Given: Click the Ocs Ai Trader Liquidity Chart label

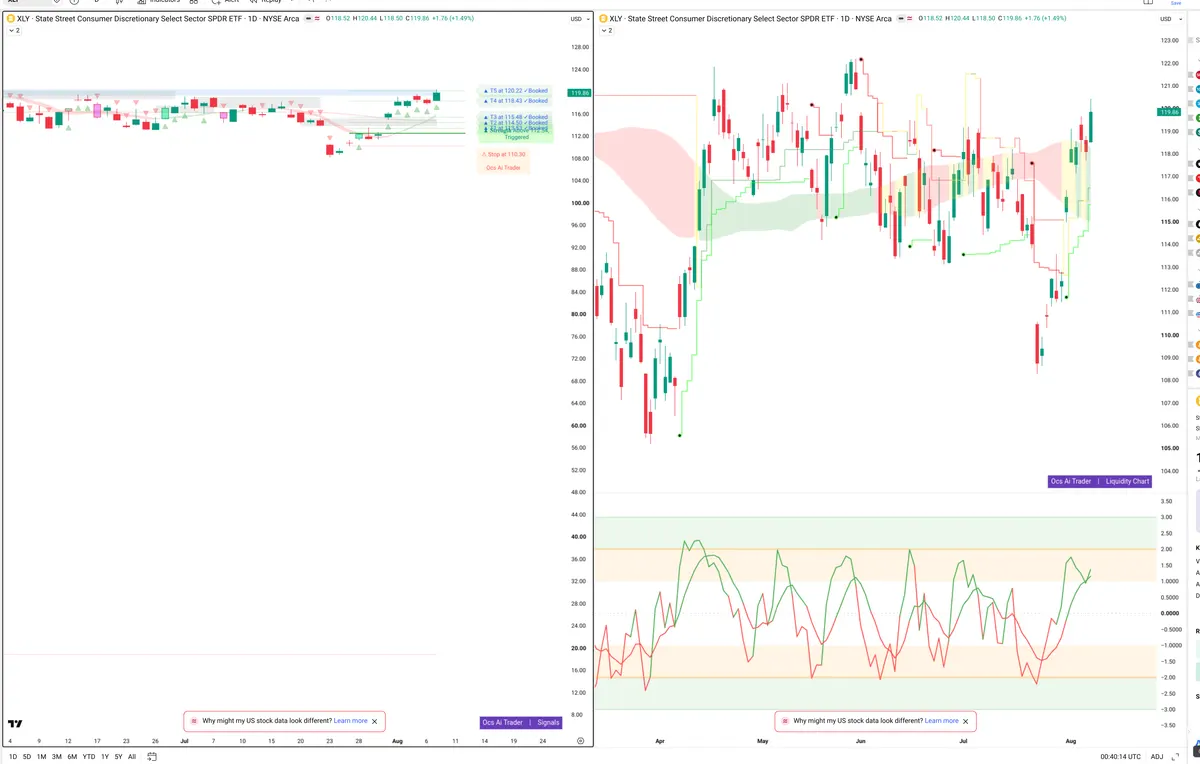Looking at the screenshot, I should coord(1100,481).
